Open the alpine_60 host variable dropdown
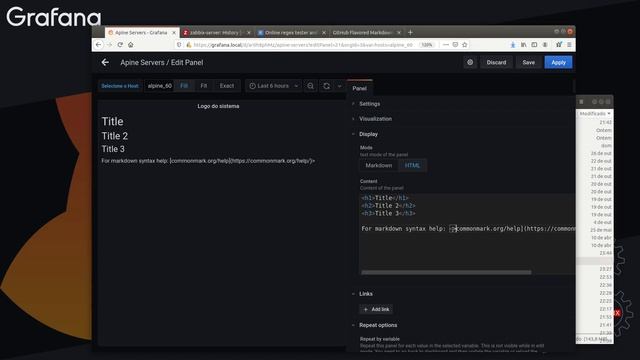 pyautogui.click(x=160, y=86)
